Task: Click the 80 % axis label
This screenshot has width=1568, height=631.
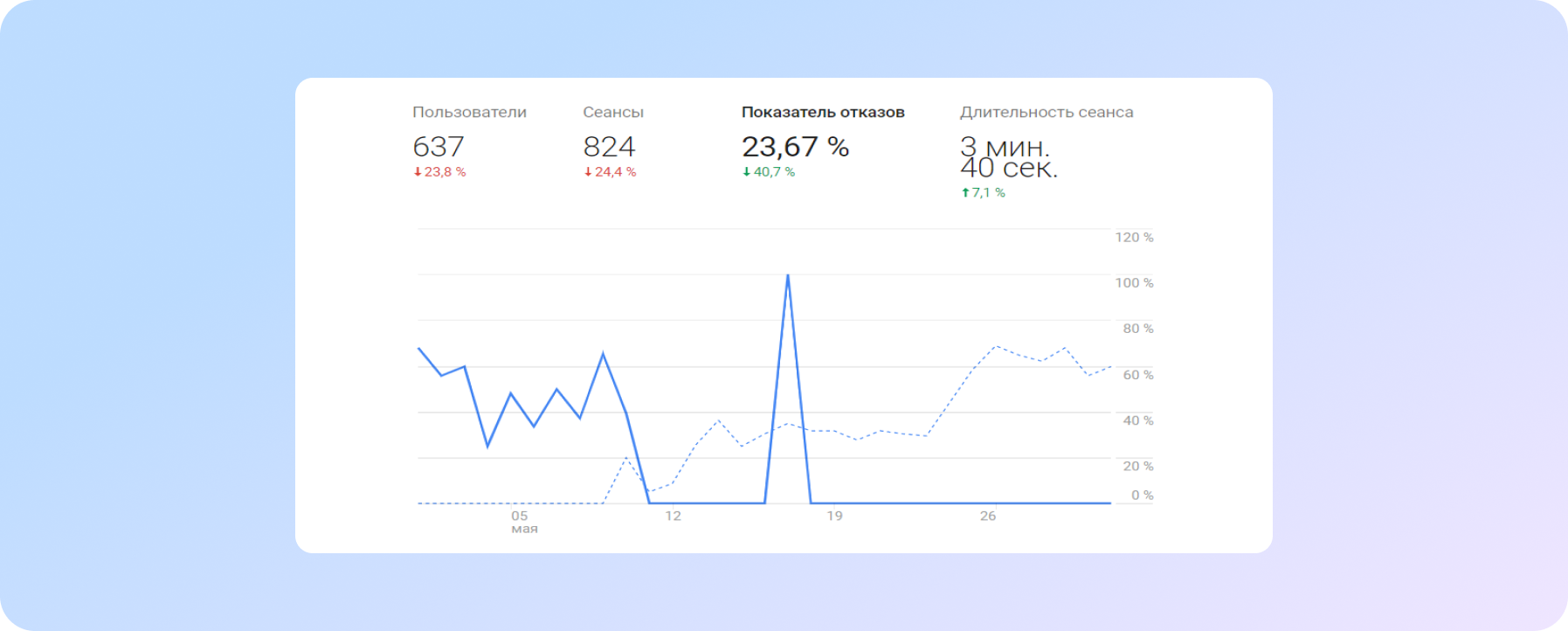Action: [1138, 329]
